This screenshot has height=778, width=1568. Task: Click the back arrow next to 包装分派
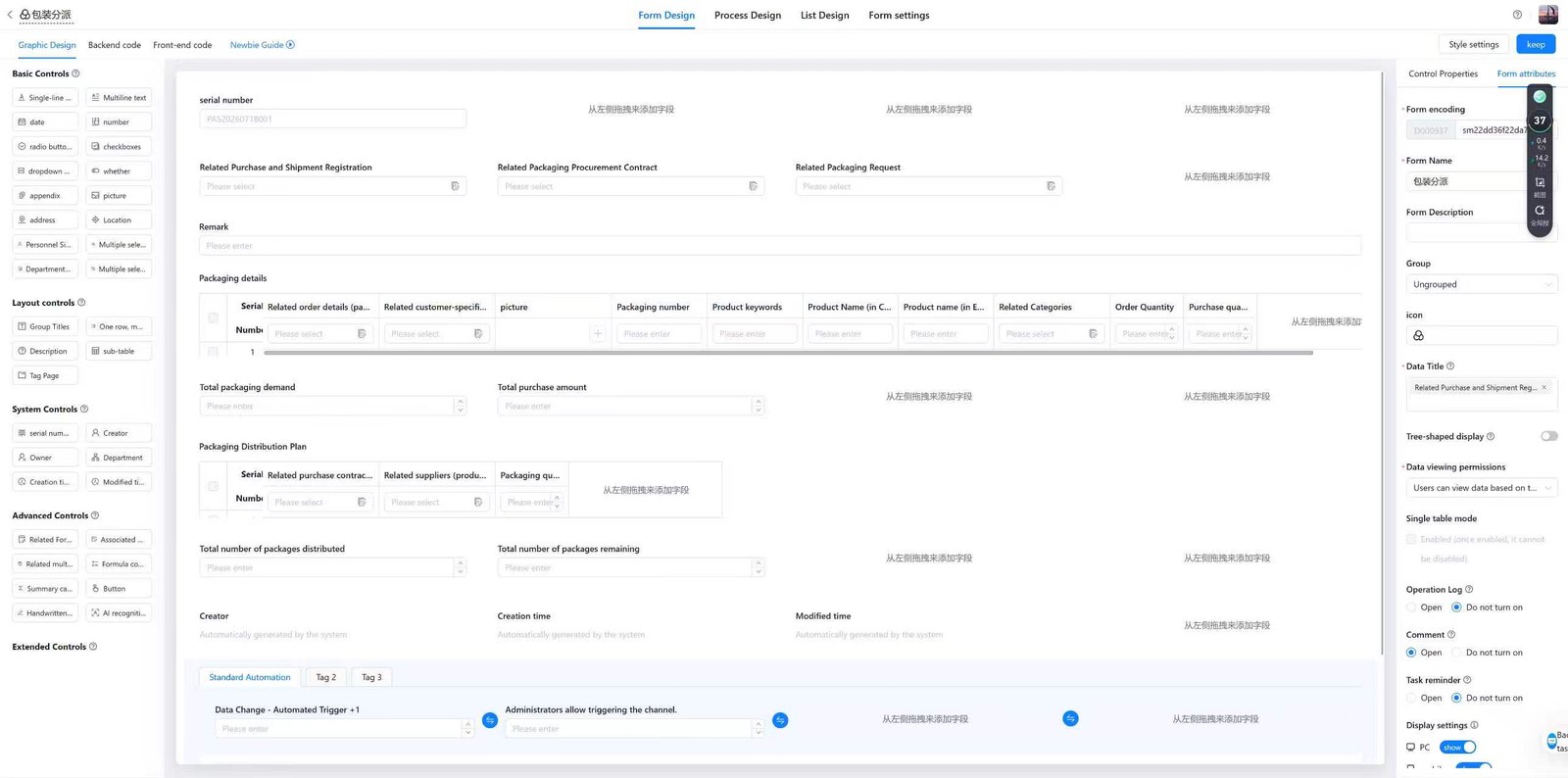tap(10, 15)
